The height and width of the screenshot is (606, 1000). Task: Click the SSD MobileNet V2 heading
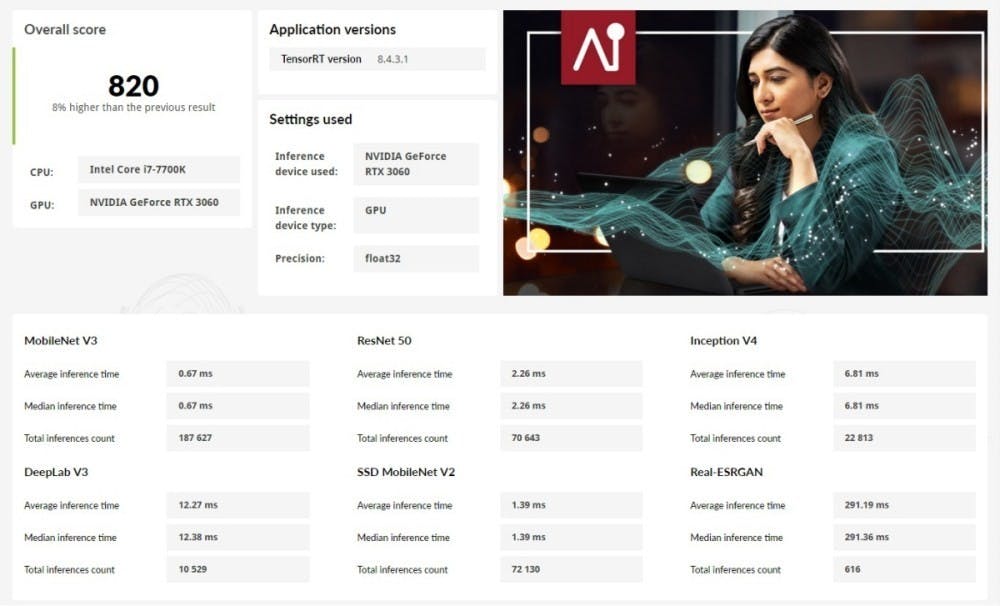click(x=406, y=472)
